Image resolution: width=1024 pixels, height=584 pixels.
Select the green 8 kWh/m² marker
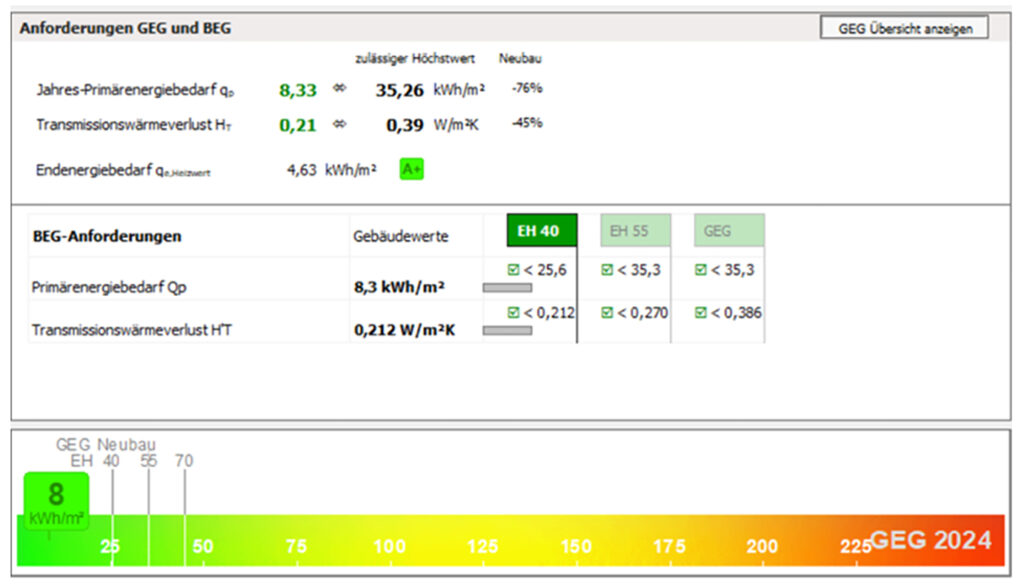pos(56,500)
